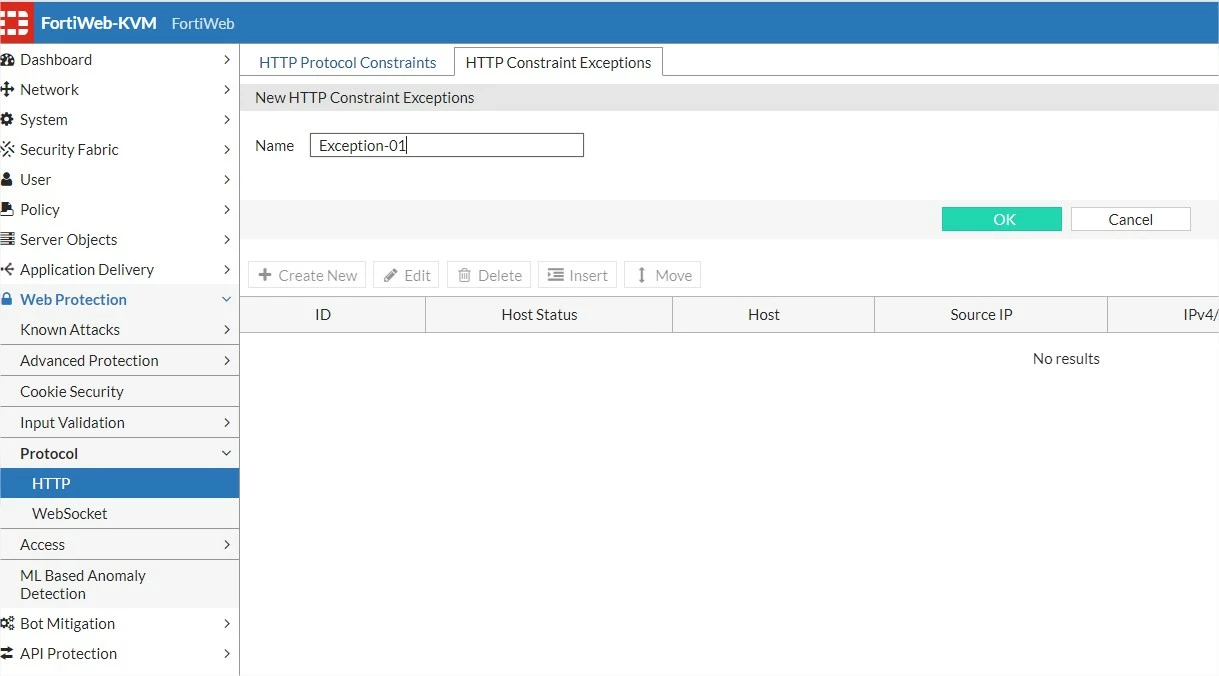Click the Server Objects stack icon

7,240
